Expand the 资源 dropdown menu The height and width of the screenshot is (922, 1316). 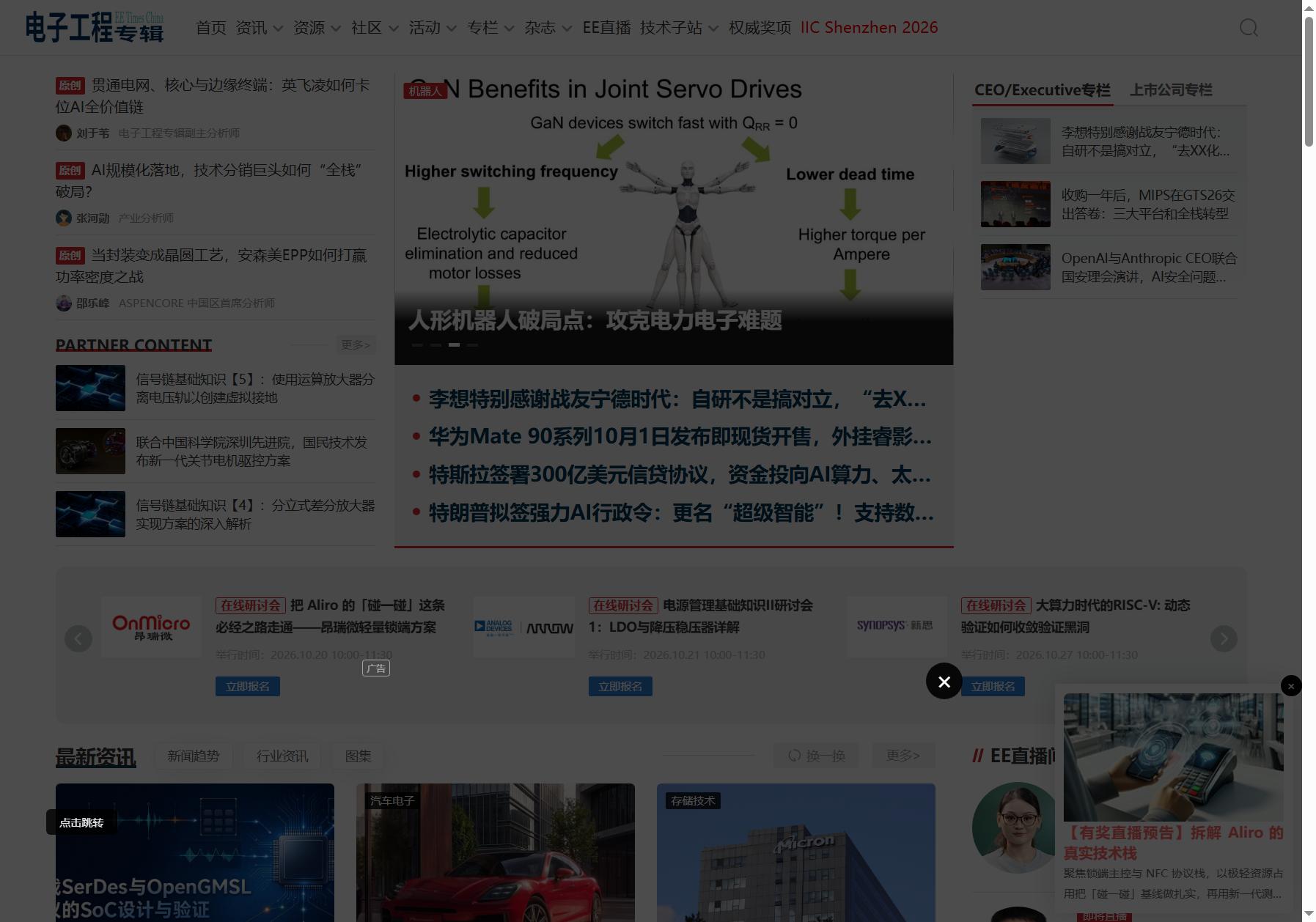[317, 28]
